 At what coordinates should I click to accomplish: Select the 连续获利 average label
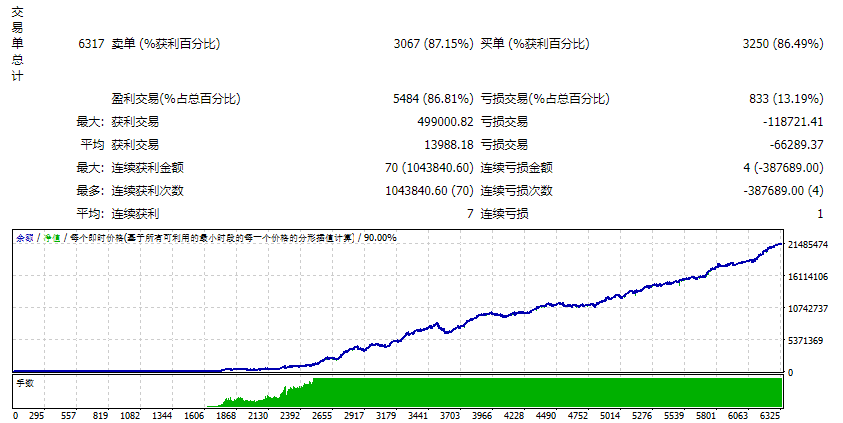pyautogui.click(x=135, y=214)
